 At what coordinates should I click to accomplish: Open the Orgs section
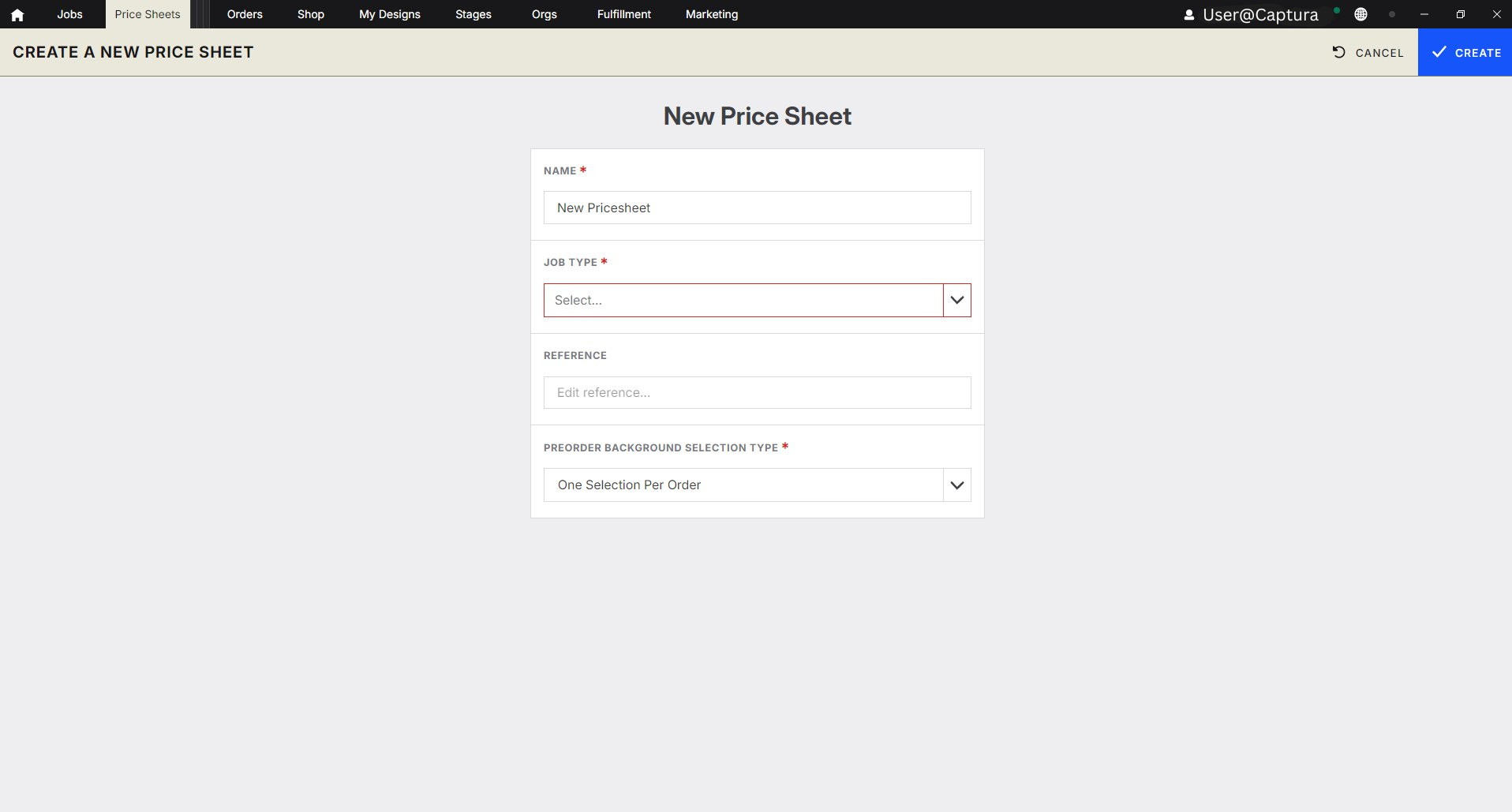[x=545, y=14]
